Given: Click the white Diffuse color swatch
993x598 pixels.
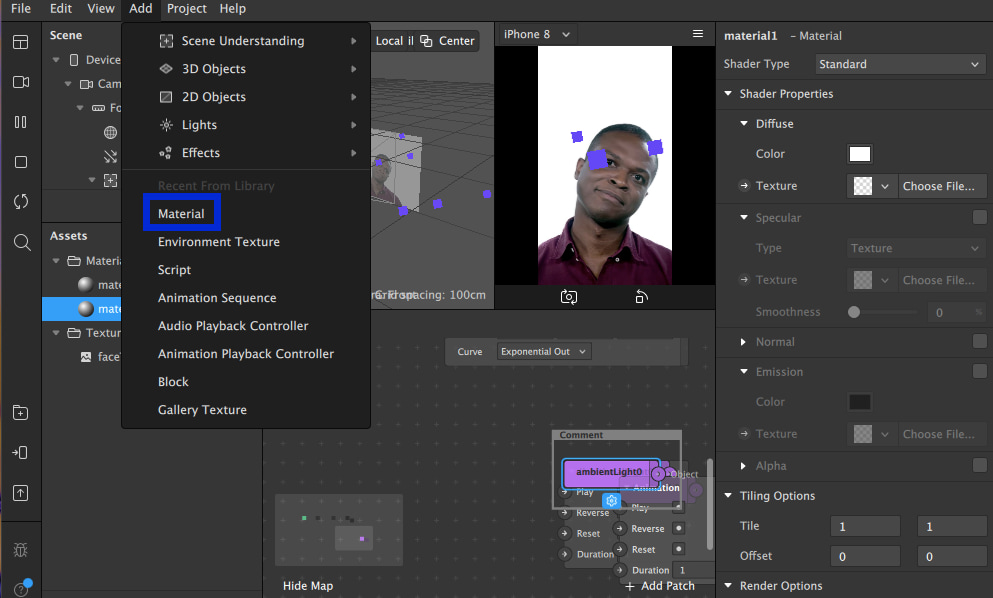Looking at the screenshot, I should pyautogui.click(x=859, y=154).
